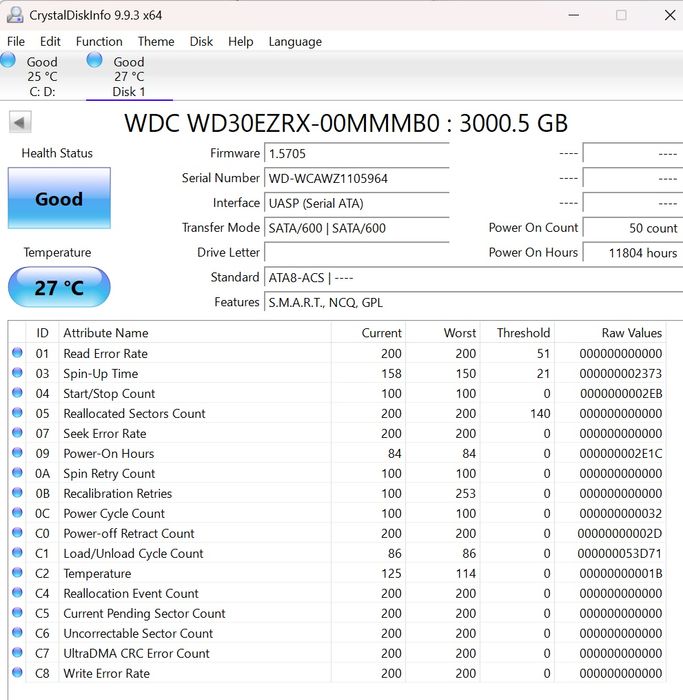Open the Help menu
683x700 pixels.
(x=241, y=42)
